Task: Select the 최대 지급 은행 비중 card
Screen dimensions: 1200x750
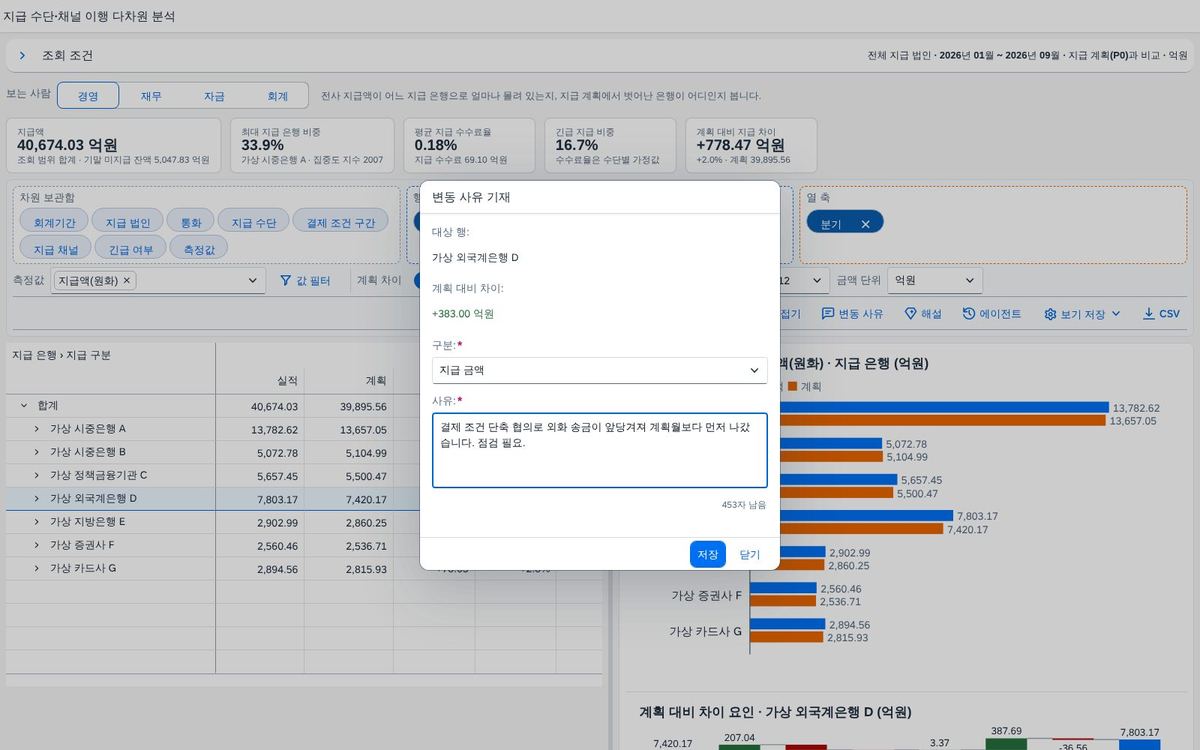Action: 314,145
